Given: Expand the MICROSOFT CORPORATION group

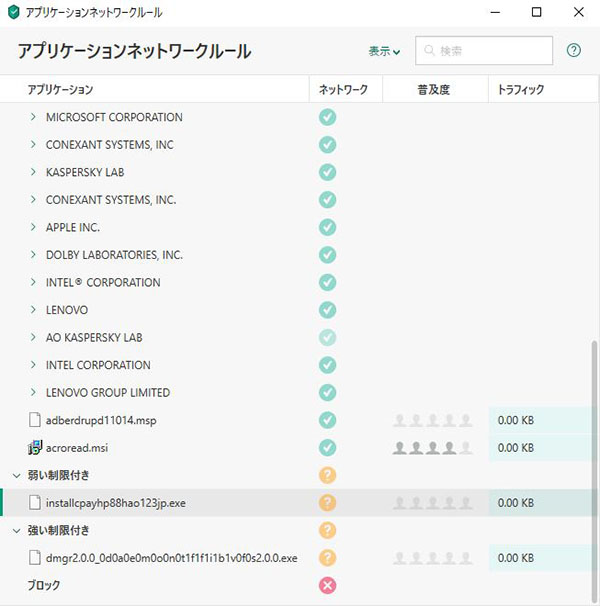Looking at the screenshot, I should coord(33,117).
